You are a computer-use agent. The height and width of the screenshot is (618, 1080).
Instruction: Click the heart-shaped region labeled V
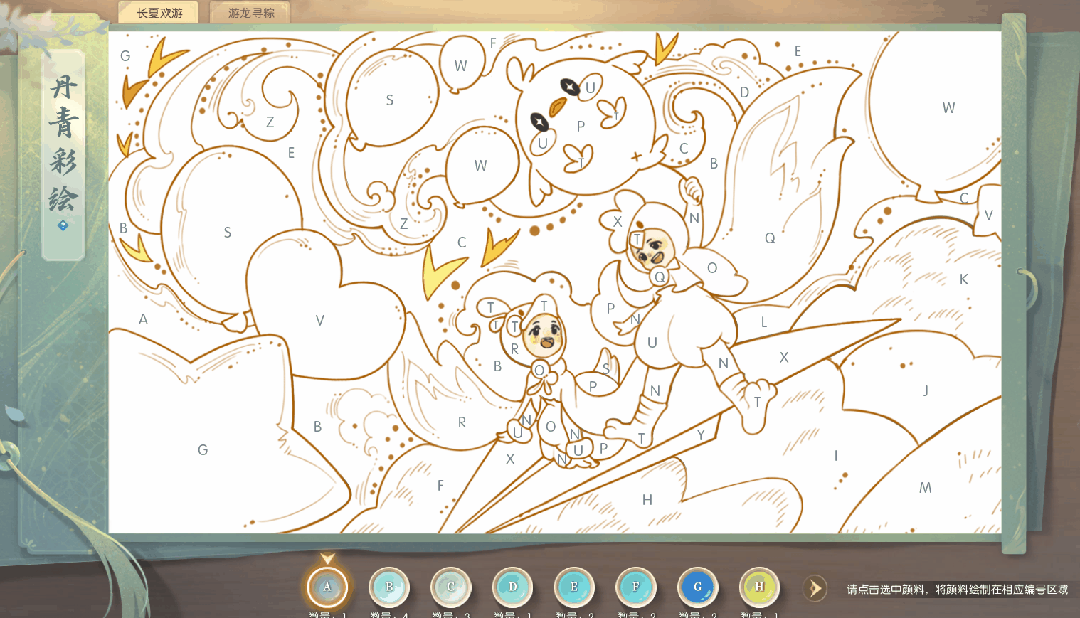tap(320, 320)
